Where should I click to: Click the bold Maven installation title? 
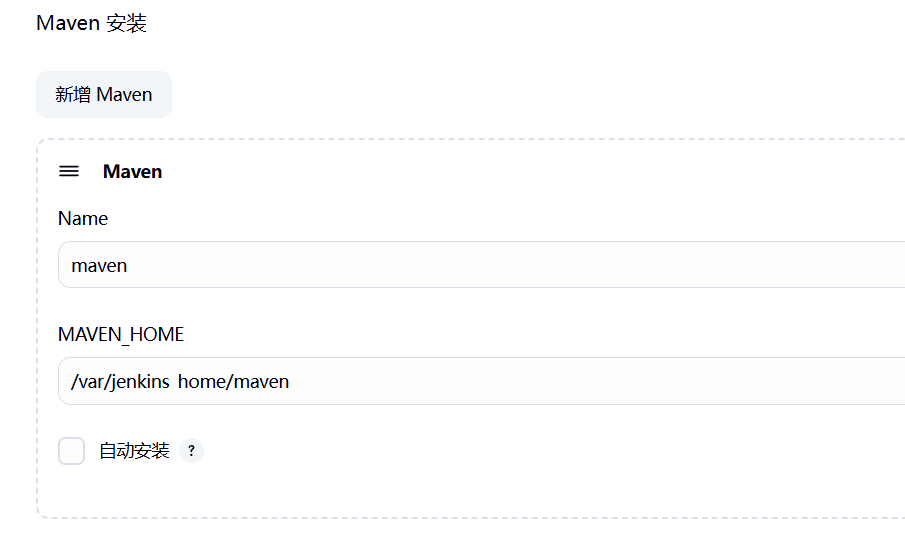[132, 171]
